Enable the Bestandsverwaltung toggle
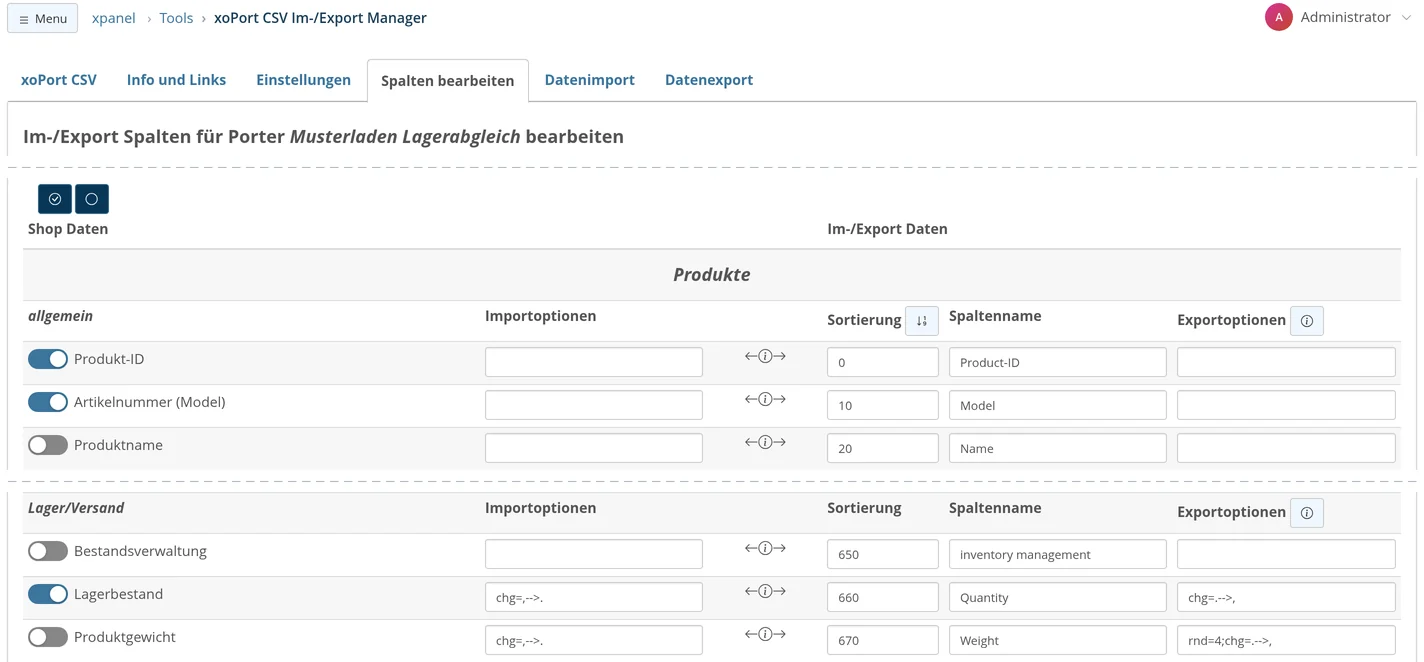Image resolution: width=1424 pixels, height=662 pixels. pyautogui.click(x=48, y=551)
